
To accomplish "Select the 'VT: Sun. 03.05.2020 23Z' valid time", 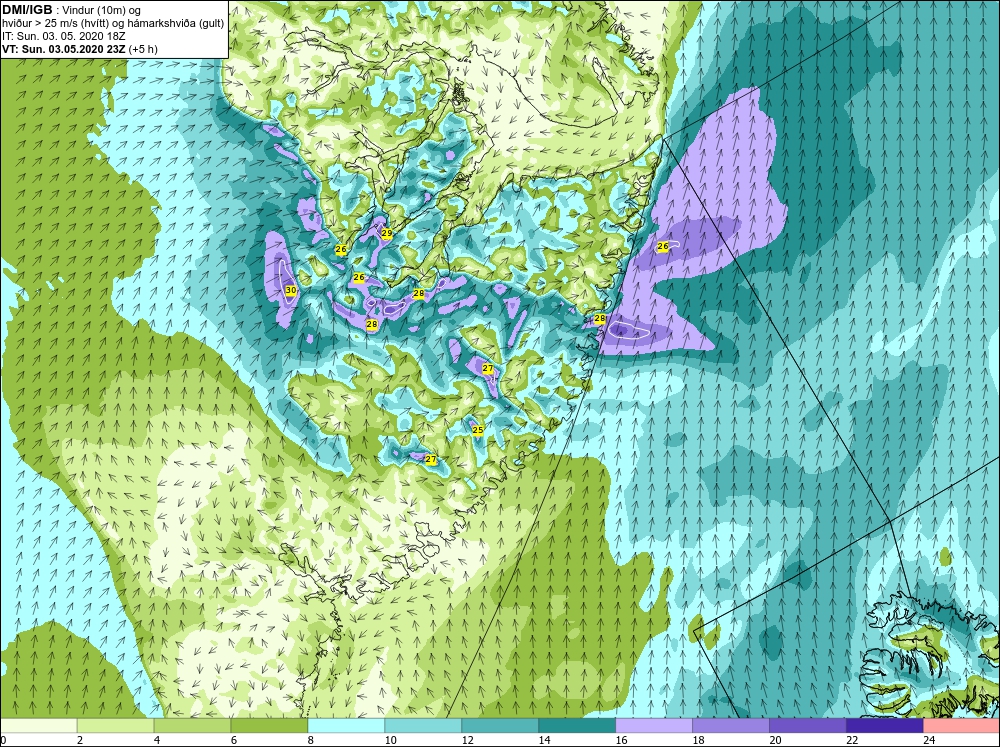I will (64, 49).
